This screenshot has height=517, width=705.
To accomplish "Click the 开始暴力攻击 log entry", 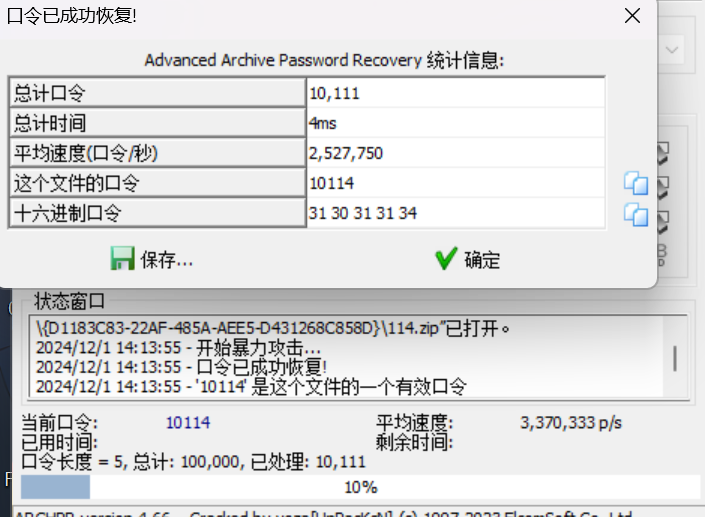I will coord(178,348).
